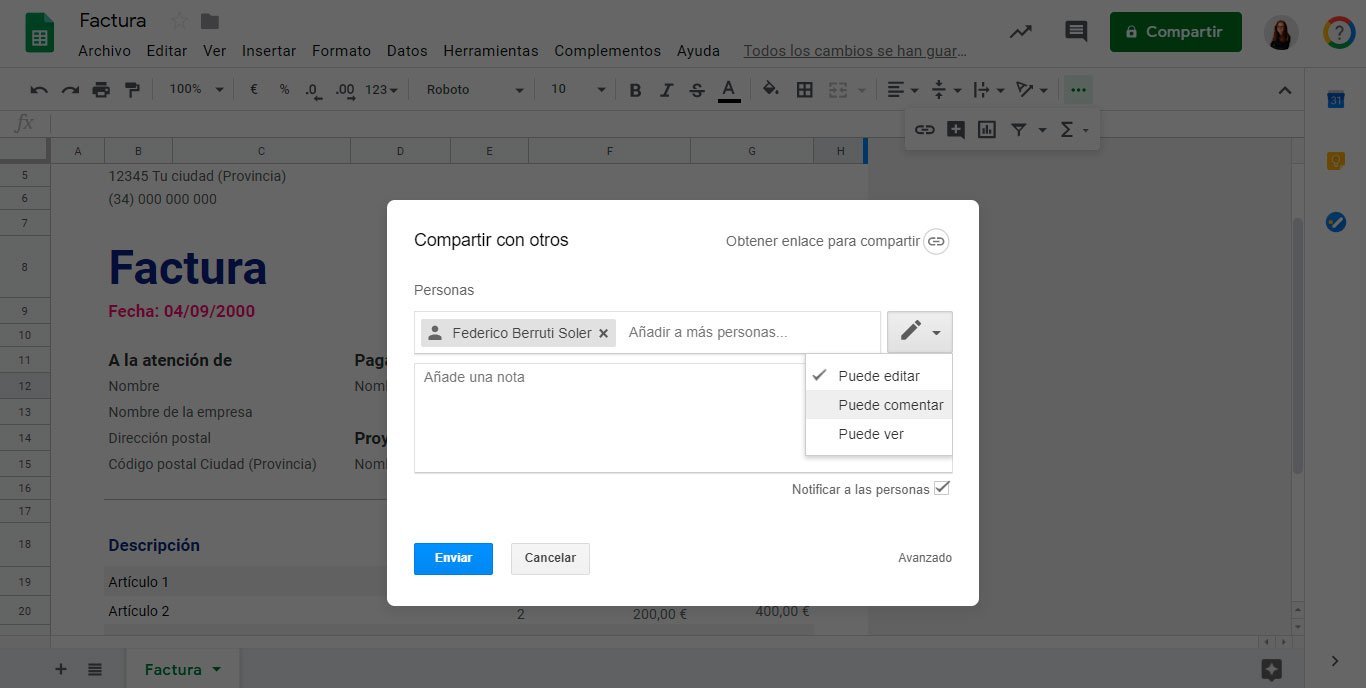The width and height of the screenshot is (1366, 688).
Task: Create a filter with the filter icon
Action: tap(1018, 129)
